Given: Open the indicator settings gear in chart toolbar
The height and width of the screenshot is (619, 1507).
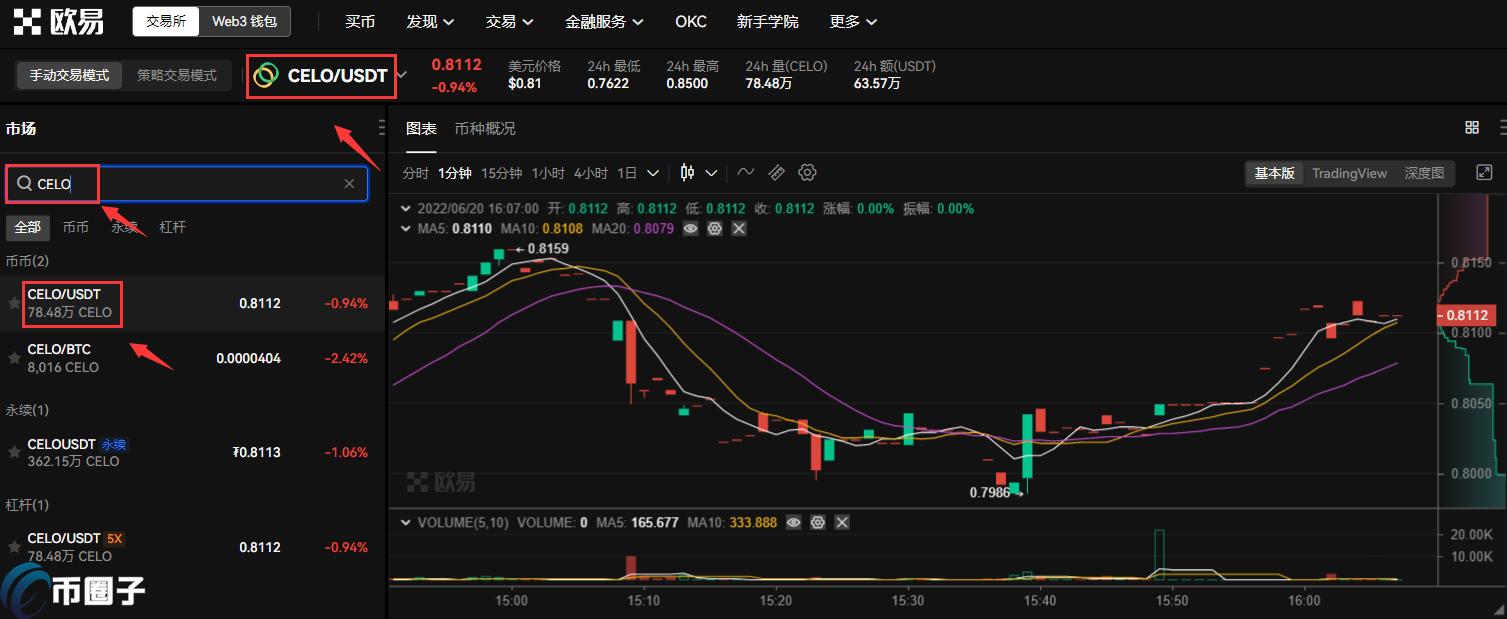Looking at the screenshot, I should [x=807, y=172].
